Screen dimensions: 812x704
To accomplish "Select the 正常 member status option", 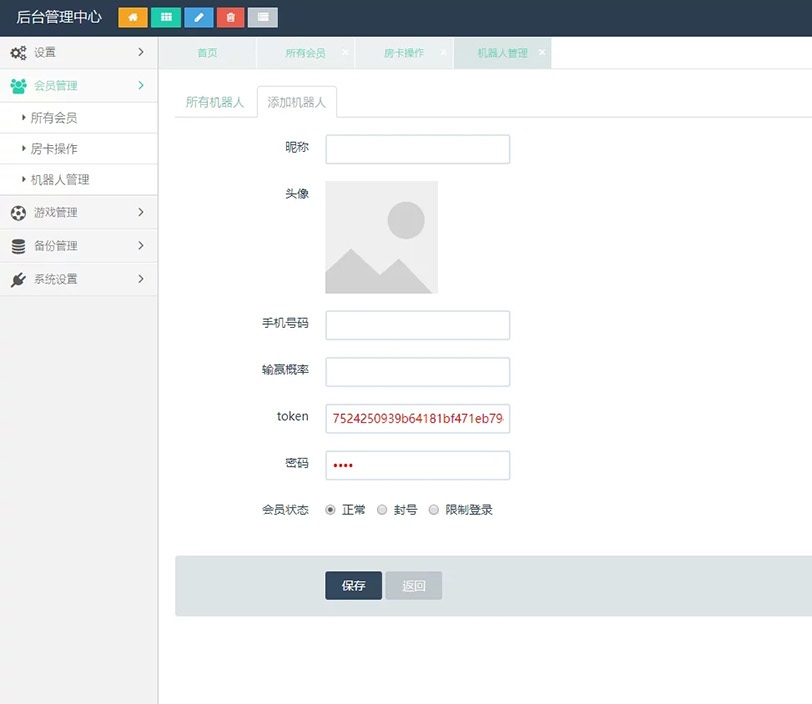I will point(331,510).
